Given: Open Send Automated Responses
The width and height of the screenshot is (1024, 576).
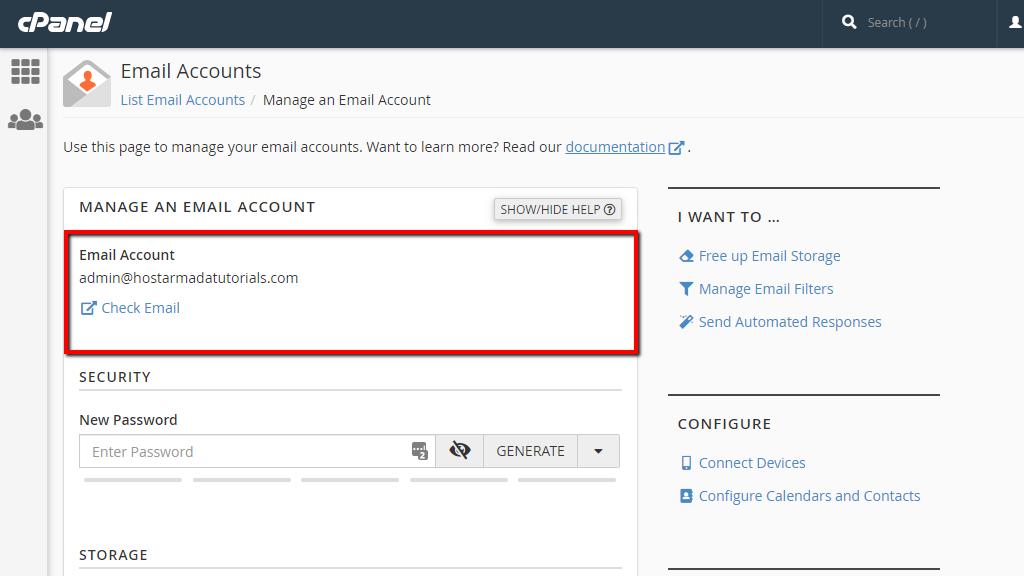Looking at the screenshot, I should click(x=789, y=322).
